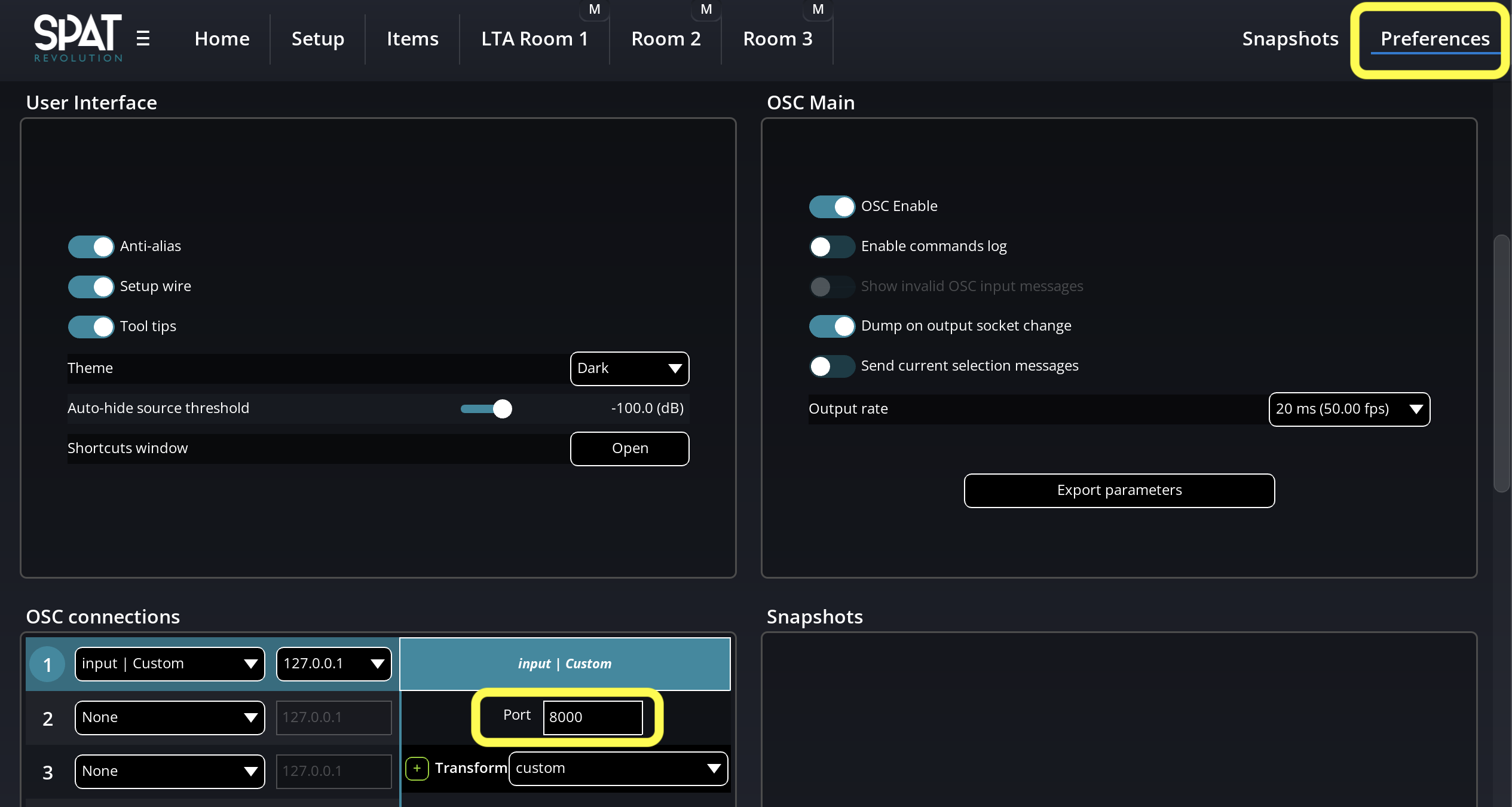Toggle the Setup wire switch
The height and width of the screenshot is (807, 1512).
click(x=91, y=286)
